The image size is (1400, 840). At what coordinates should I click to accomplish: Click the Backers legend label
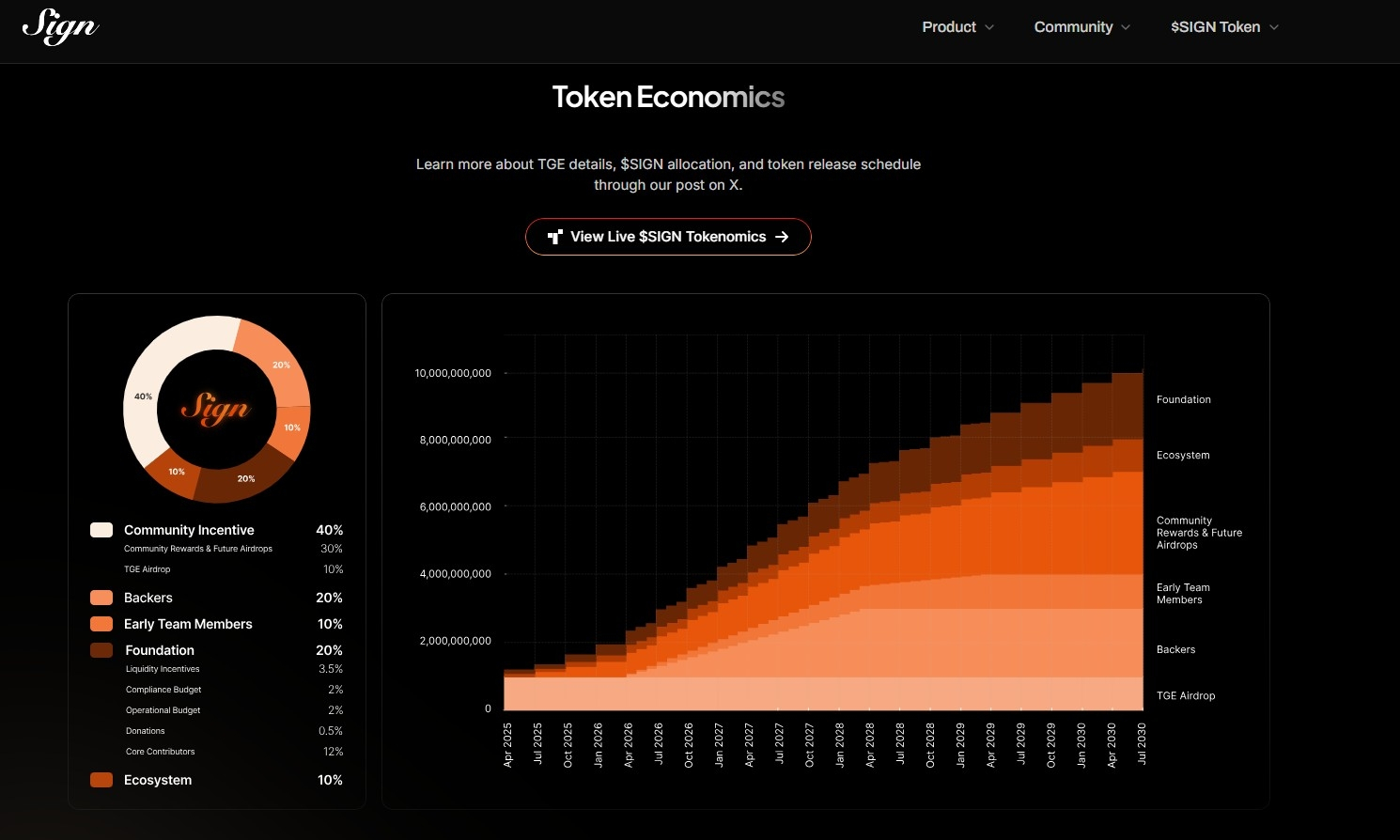pos(148,598)
